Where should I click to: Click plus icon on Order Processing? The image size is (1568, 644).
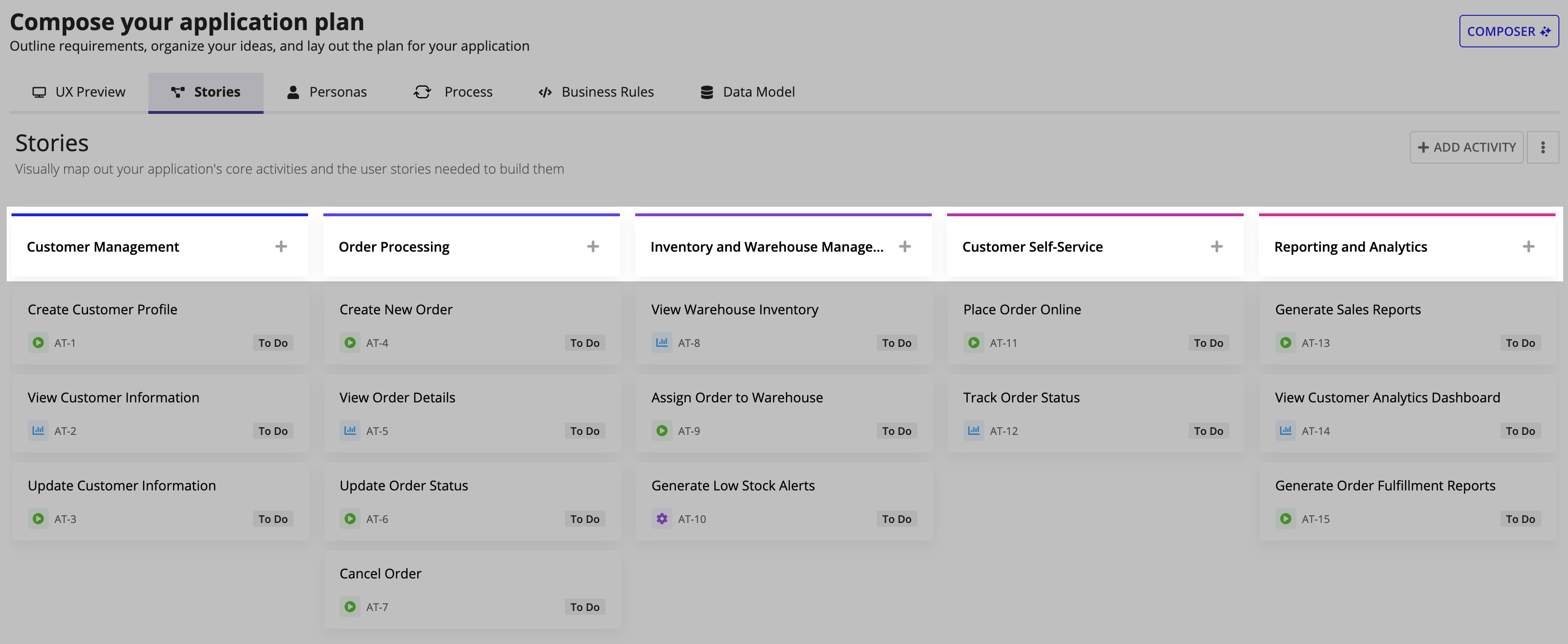[593, 246]
